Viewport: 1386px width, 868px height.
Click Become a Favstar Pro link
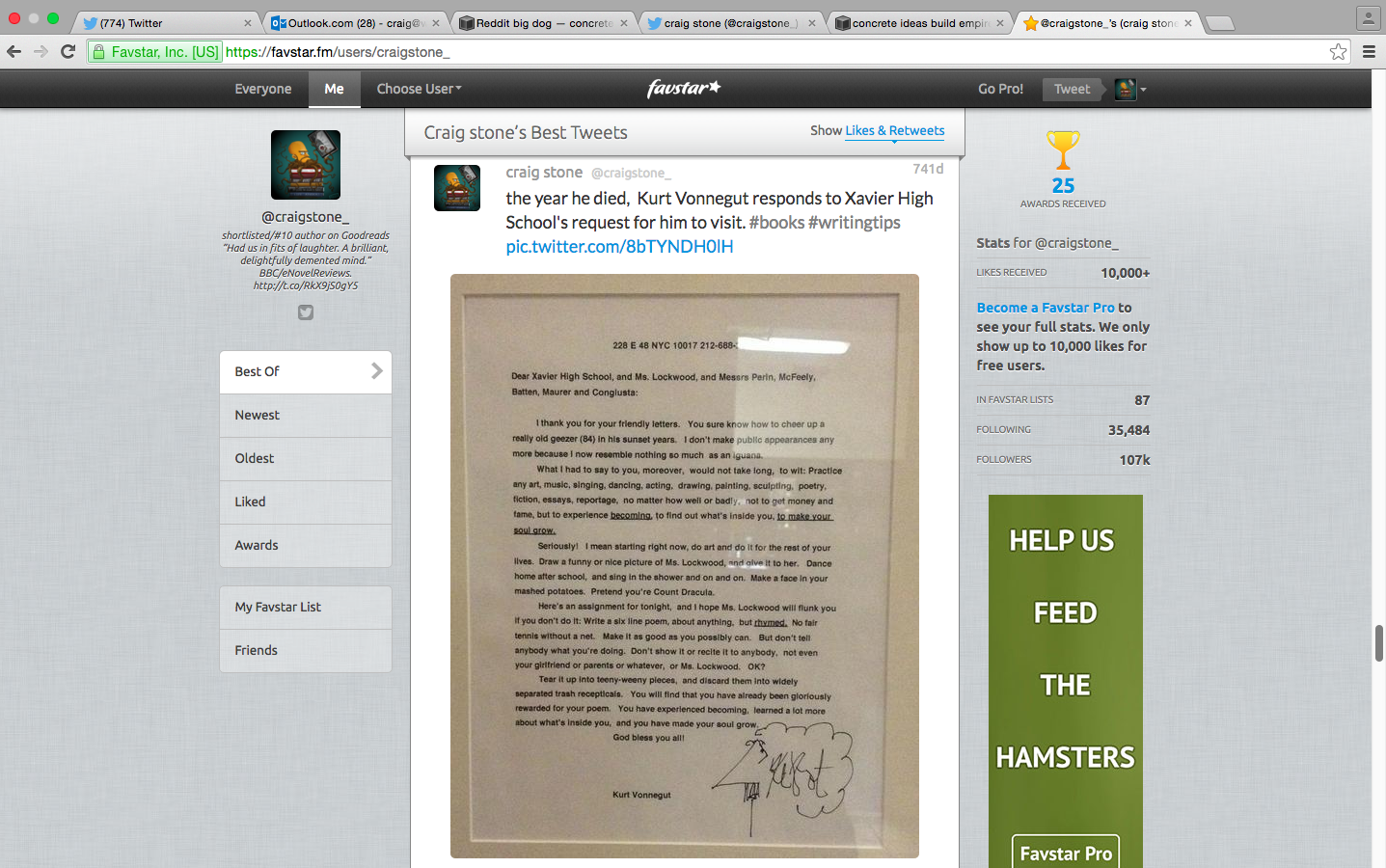(x=1046, y=308)
